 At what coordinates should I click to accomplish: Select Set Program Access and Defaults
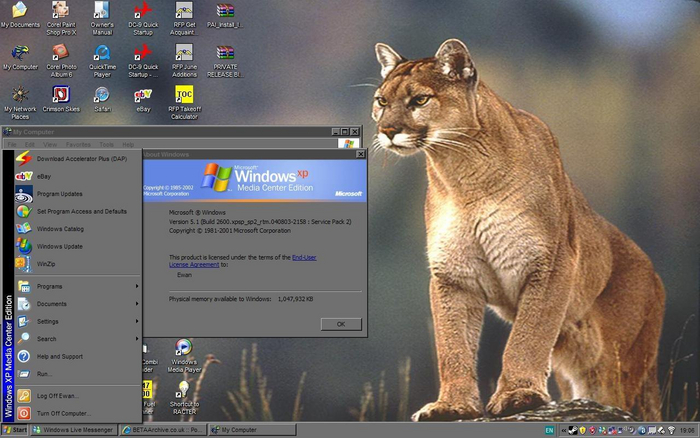click(x=78, y=211)
